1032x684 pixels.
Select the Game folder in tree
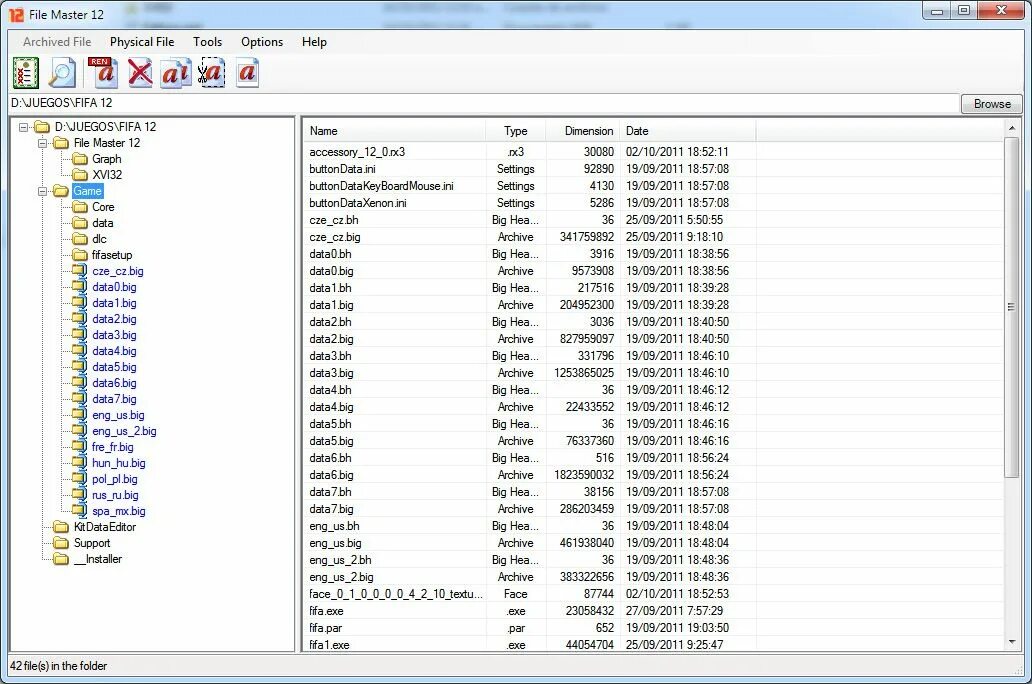coord(88,191)
